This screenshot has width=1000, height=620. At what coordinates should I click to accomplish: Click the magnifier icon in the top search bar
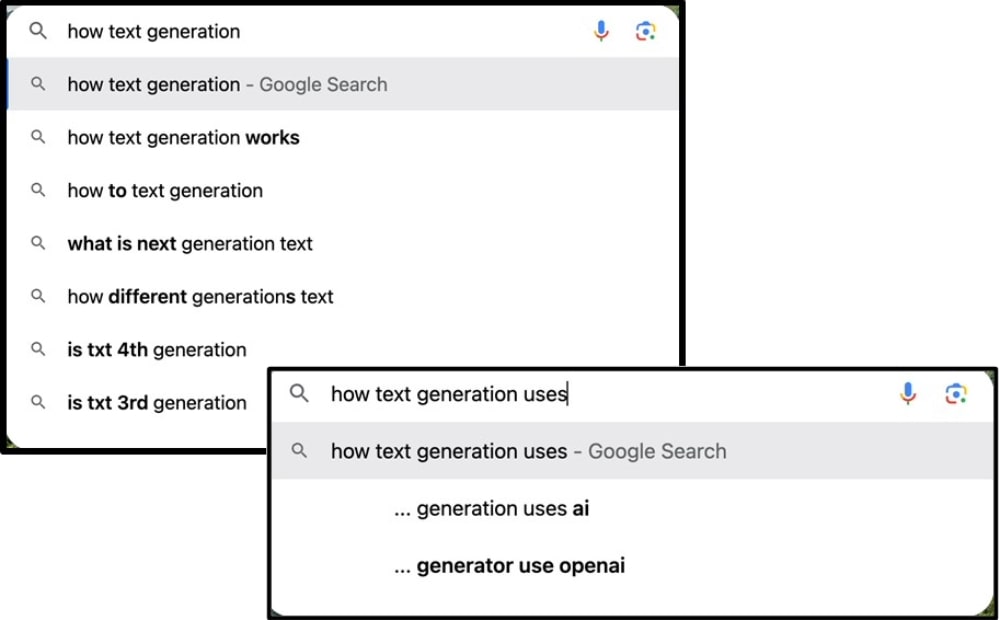(37, 31)
